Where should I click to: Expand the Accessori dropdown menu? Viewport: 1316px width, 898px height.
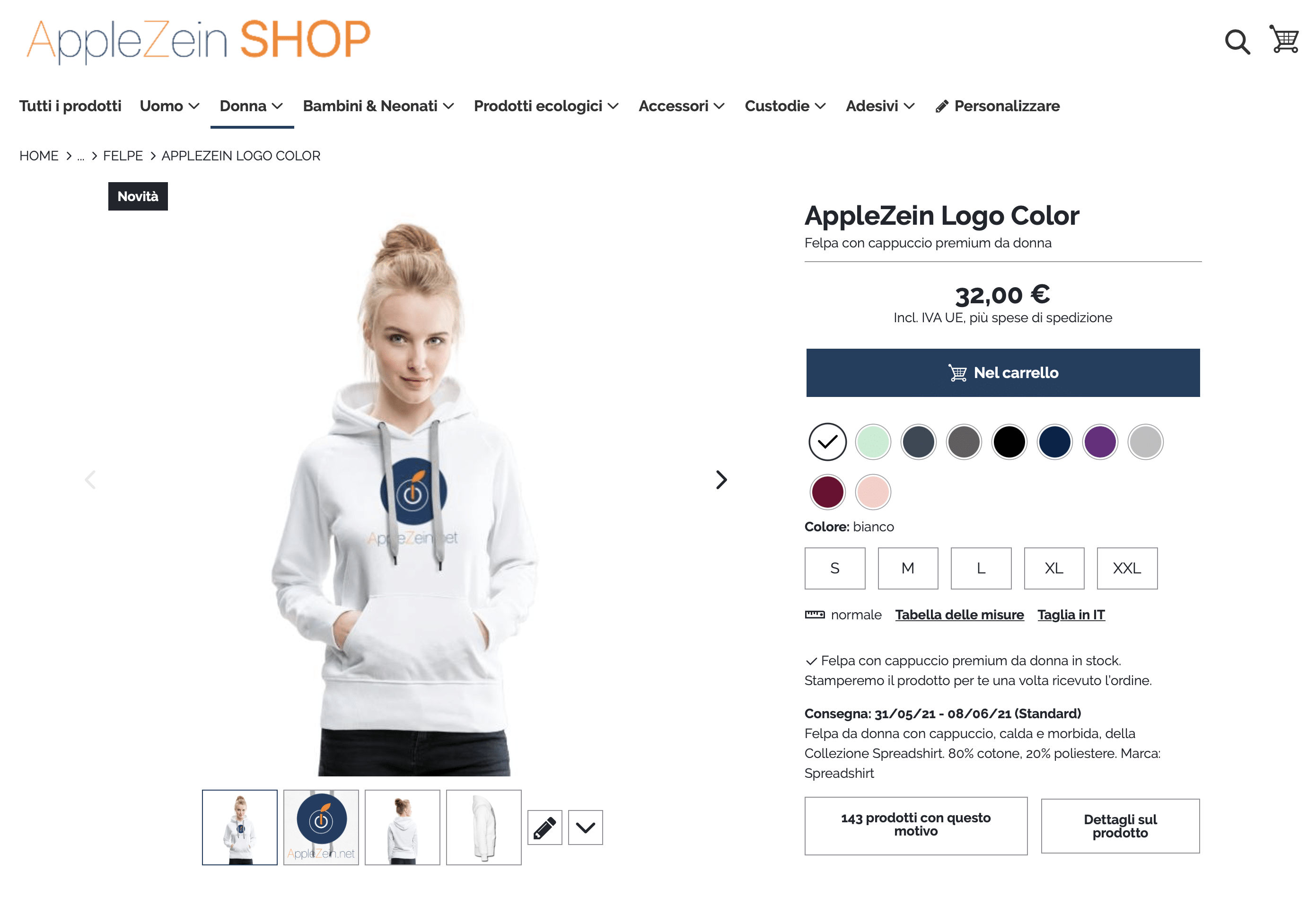tap(681, 106)
